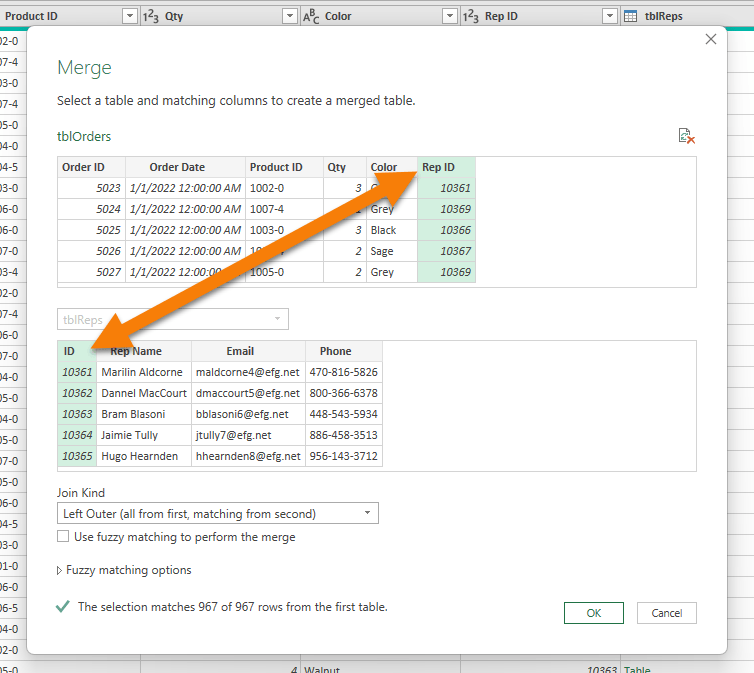The image size is (754, 673).
Task: Click the tblReps table column icon
Action: tap(631, 16)
